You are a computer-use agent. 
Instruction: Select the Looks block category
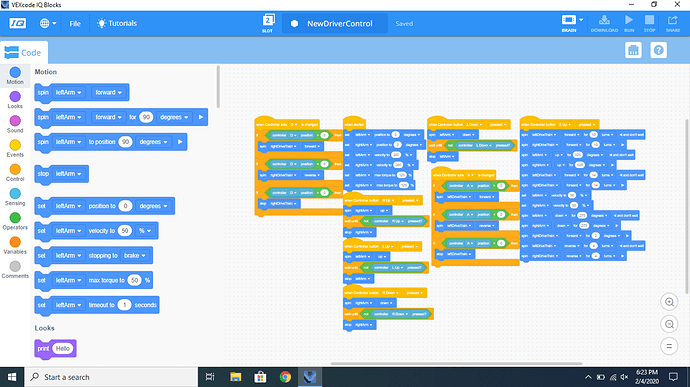coord(15,100)
